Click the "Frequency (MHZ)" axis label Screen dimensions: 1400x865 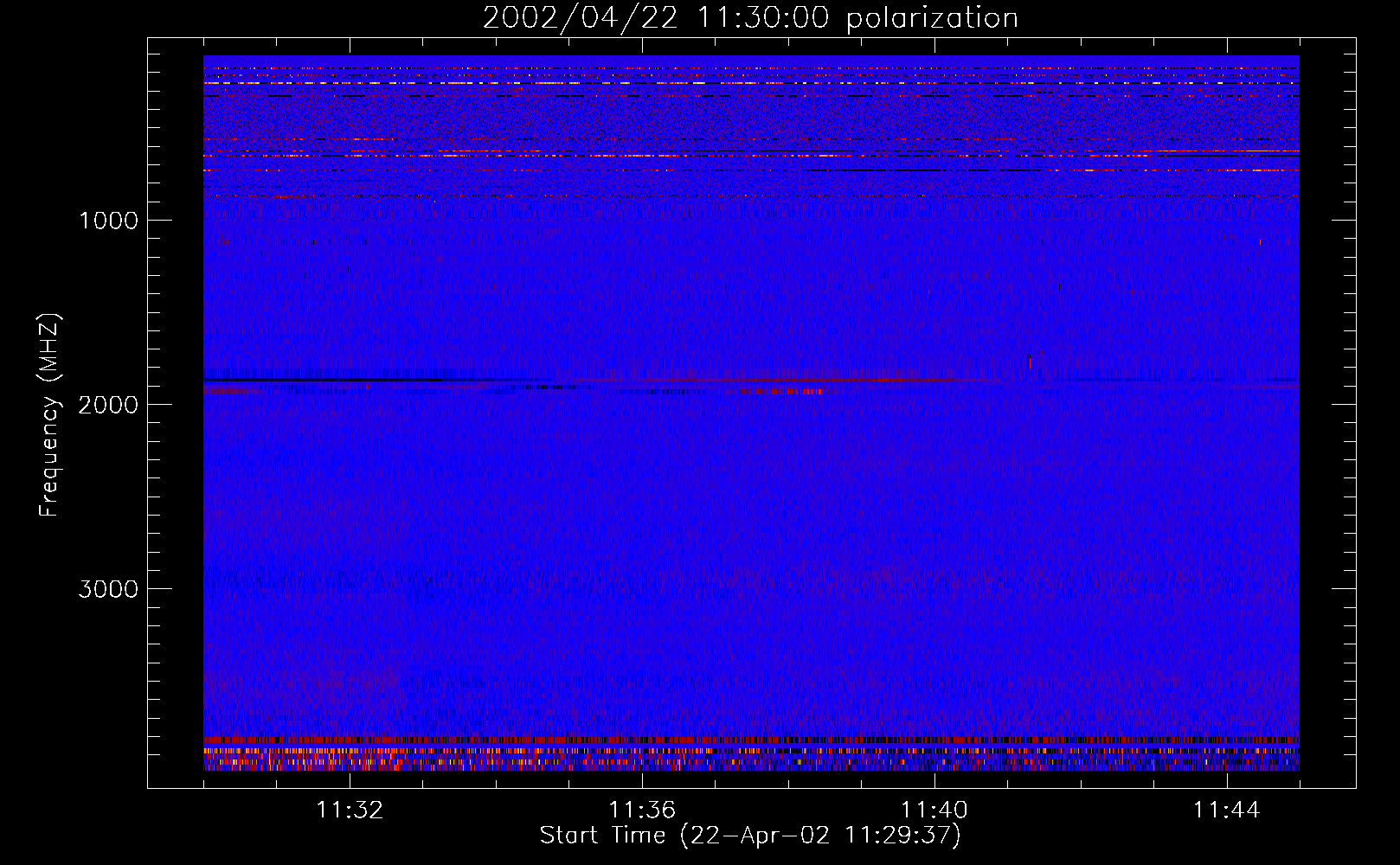point(50,415)
